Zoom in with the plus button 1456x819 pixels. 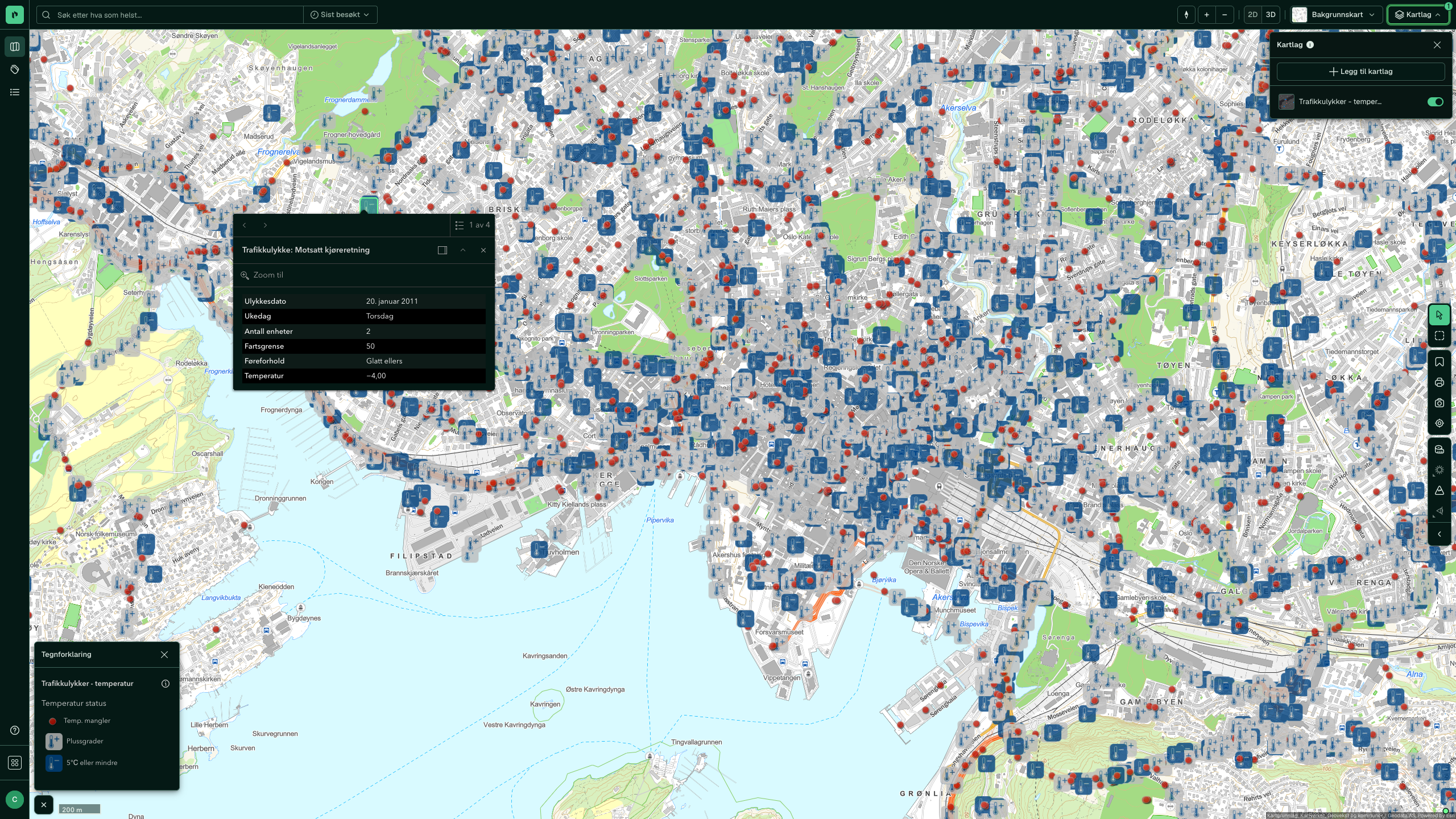[1206, 15]
